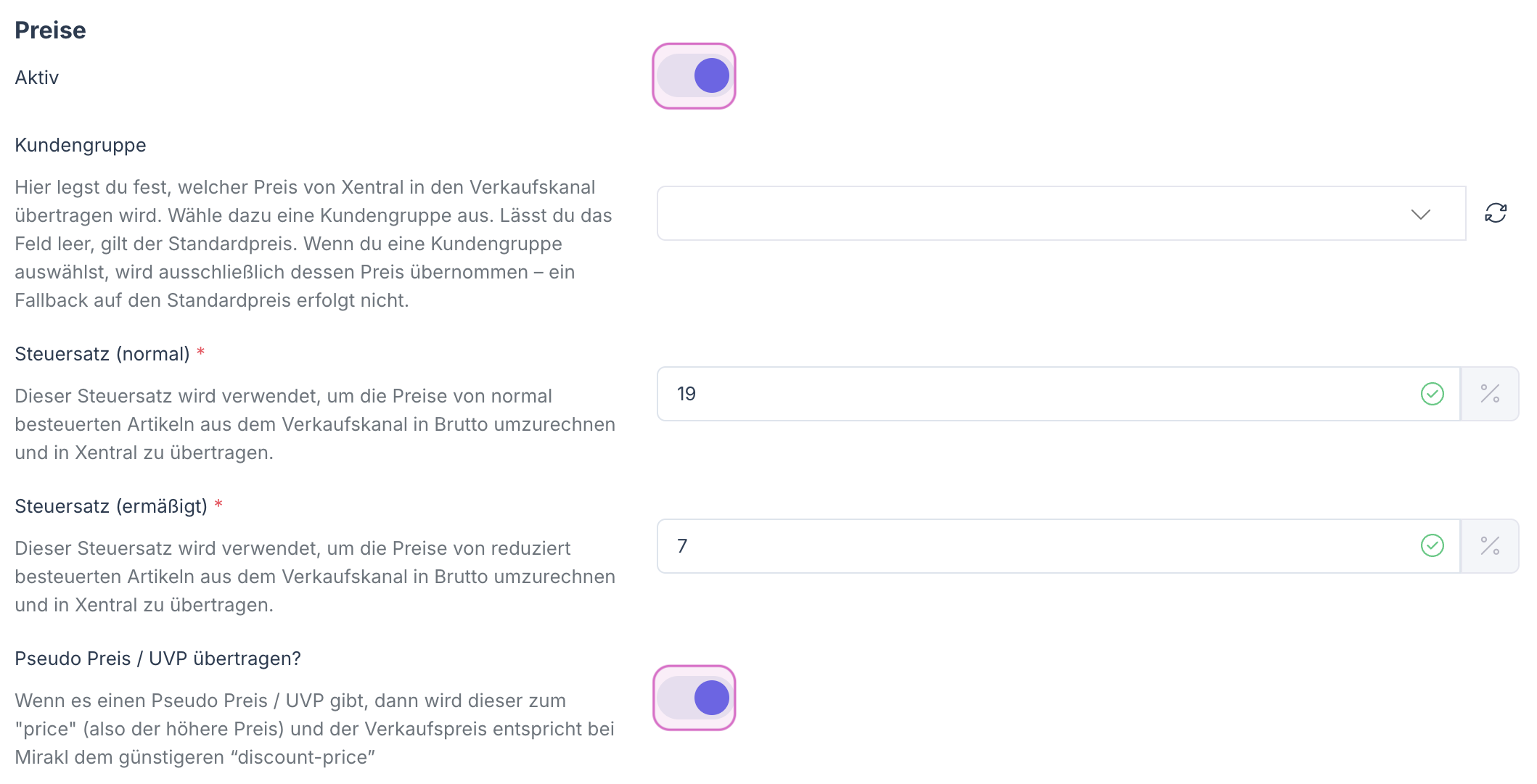Refresh the Kundengruppe list with reload icon

pos(1496,213)
